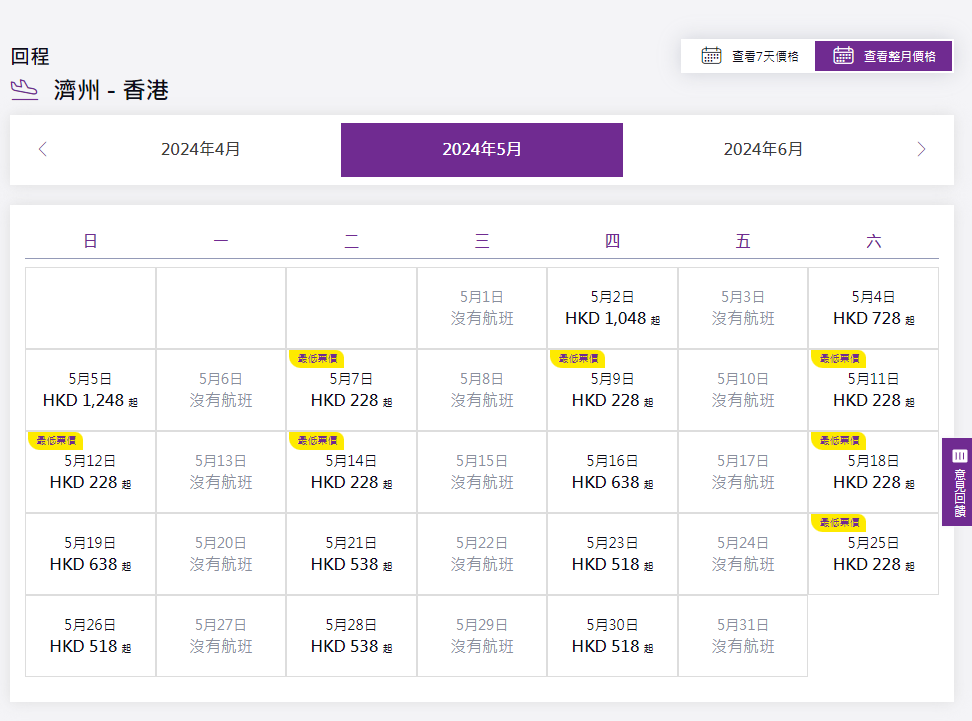Screen dimensions: 972x721
Task: Open the 意見回饋 feedback side tab
Action: tap(958, 481)
